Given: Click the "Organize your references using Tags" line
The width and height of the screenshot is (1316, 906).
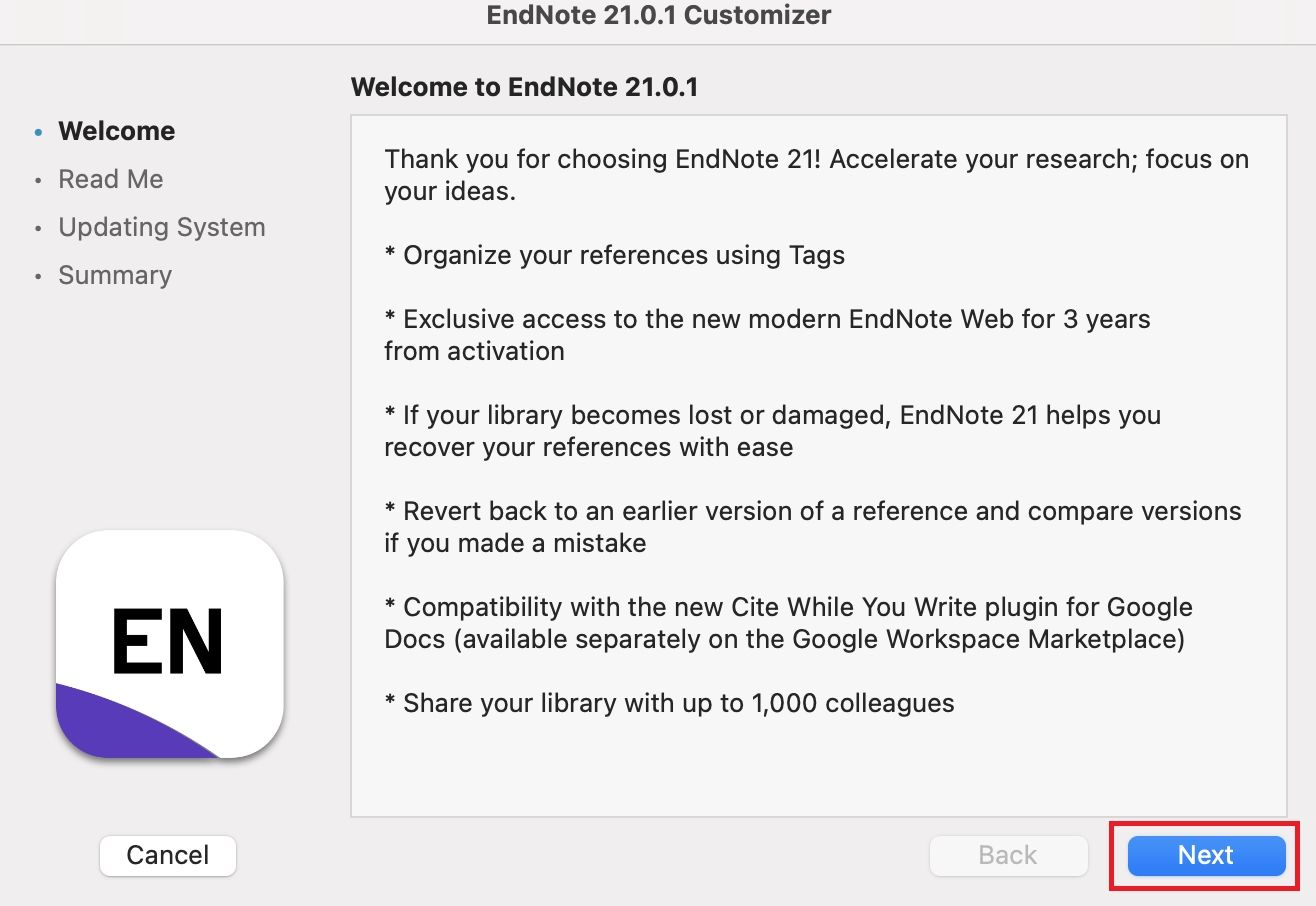Looking at the screenshot, I should [615, 255].
